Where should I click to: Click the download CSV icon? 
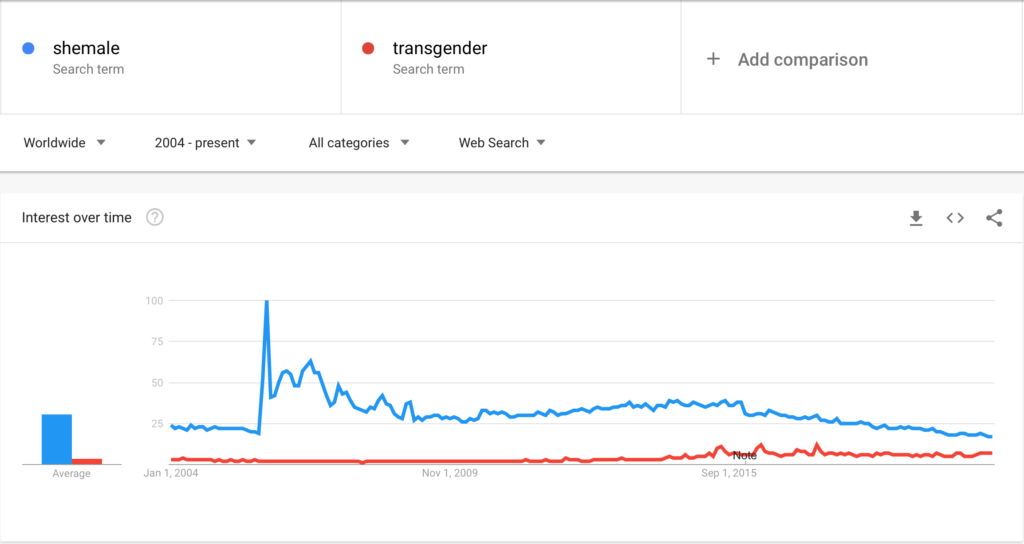pyautogui.click(x=916, y=218)
